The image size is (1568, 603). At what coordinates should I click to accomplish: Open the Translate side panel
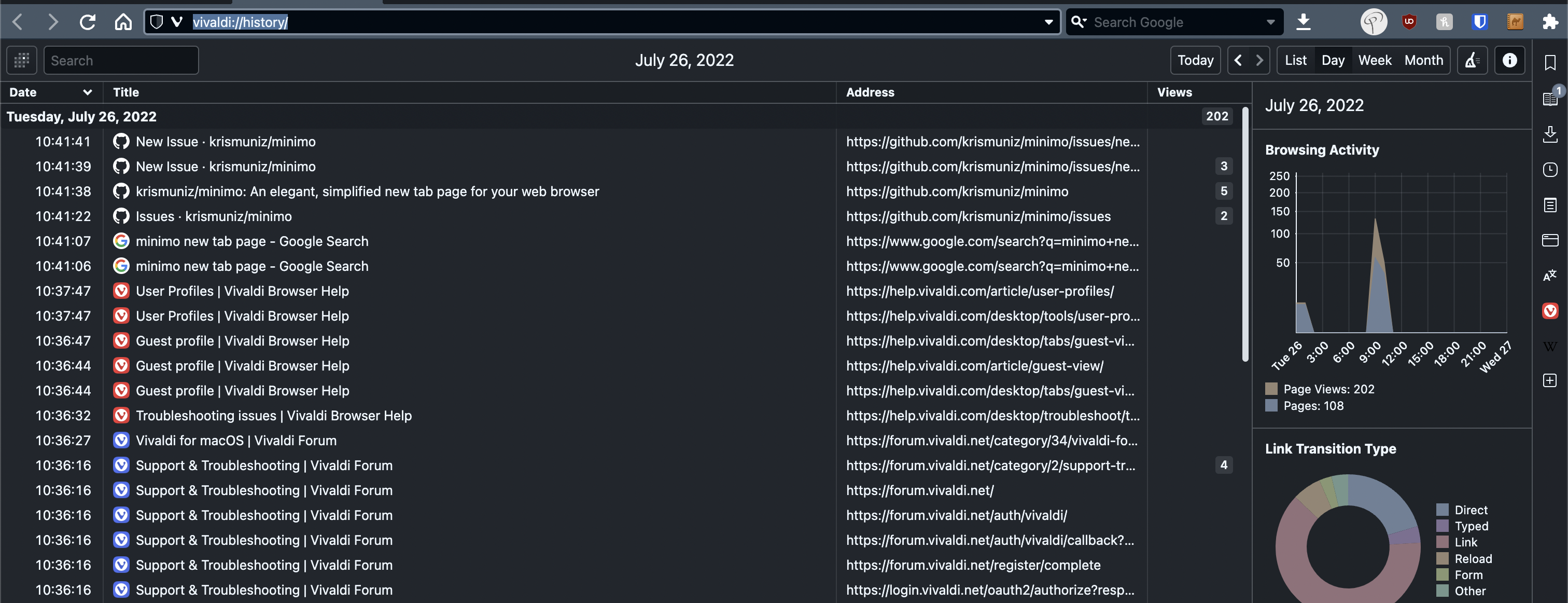(x=1550, y=276)
